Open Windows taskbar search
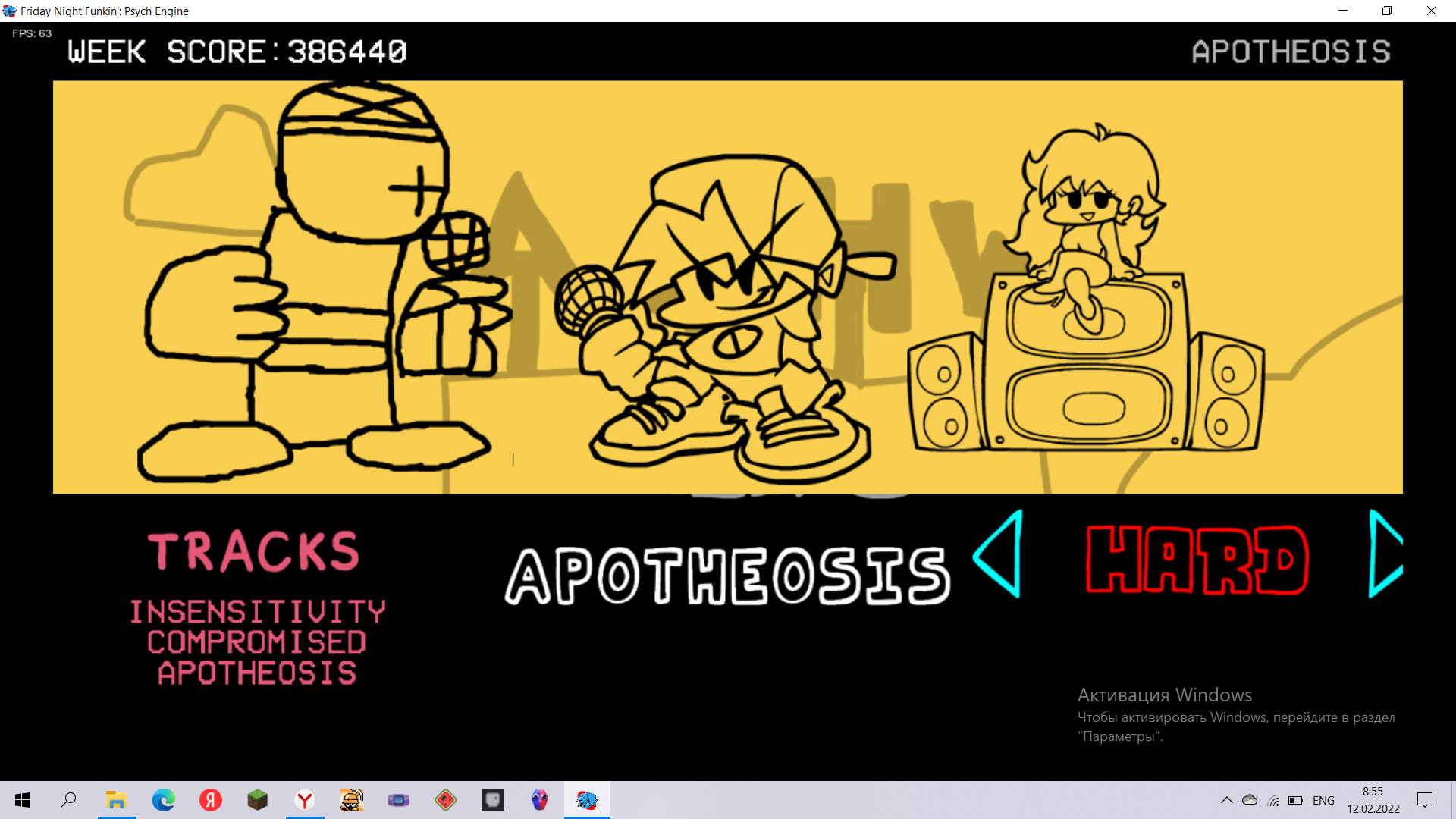1456x819 pixels. [x=68, y=800]
